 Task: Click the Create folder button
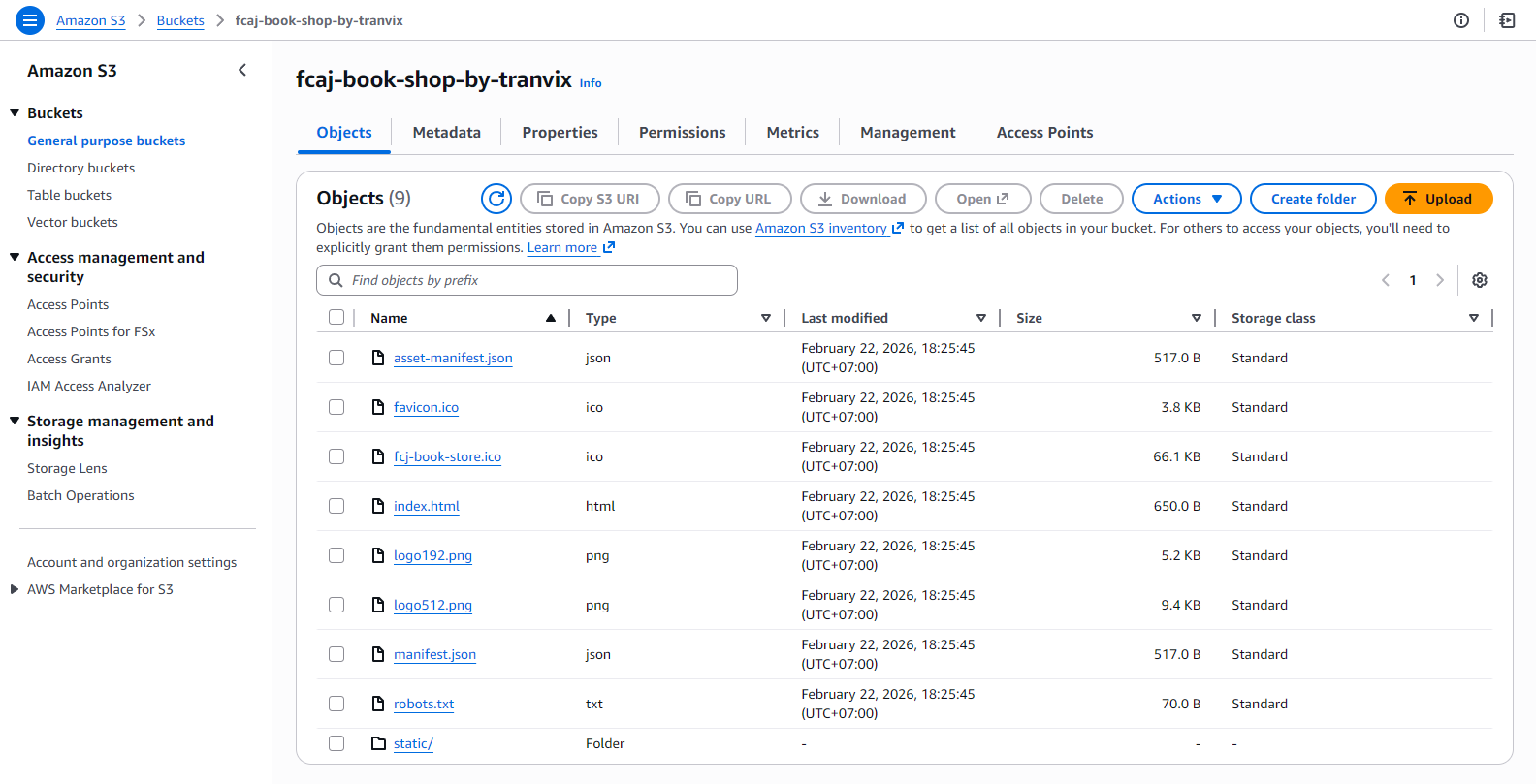[x=1314, y=199]
